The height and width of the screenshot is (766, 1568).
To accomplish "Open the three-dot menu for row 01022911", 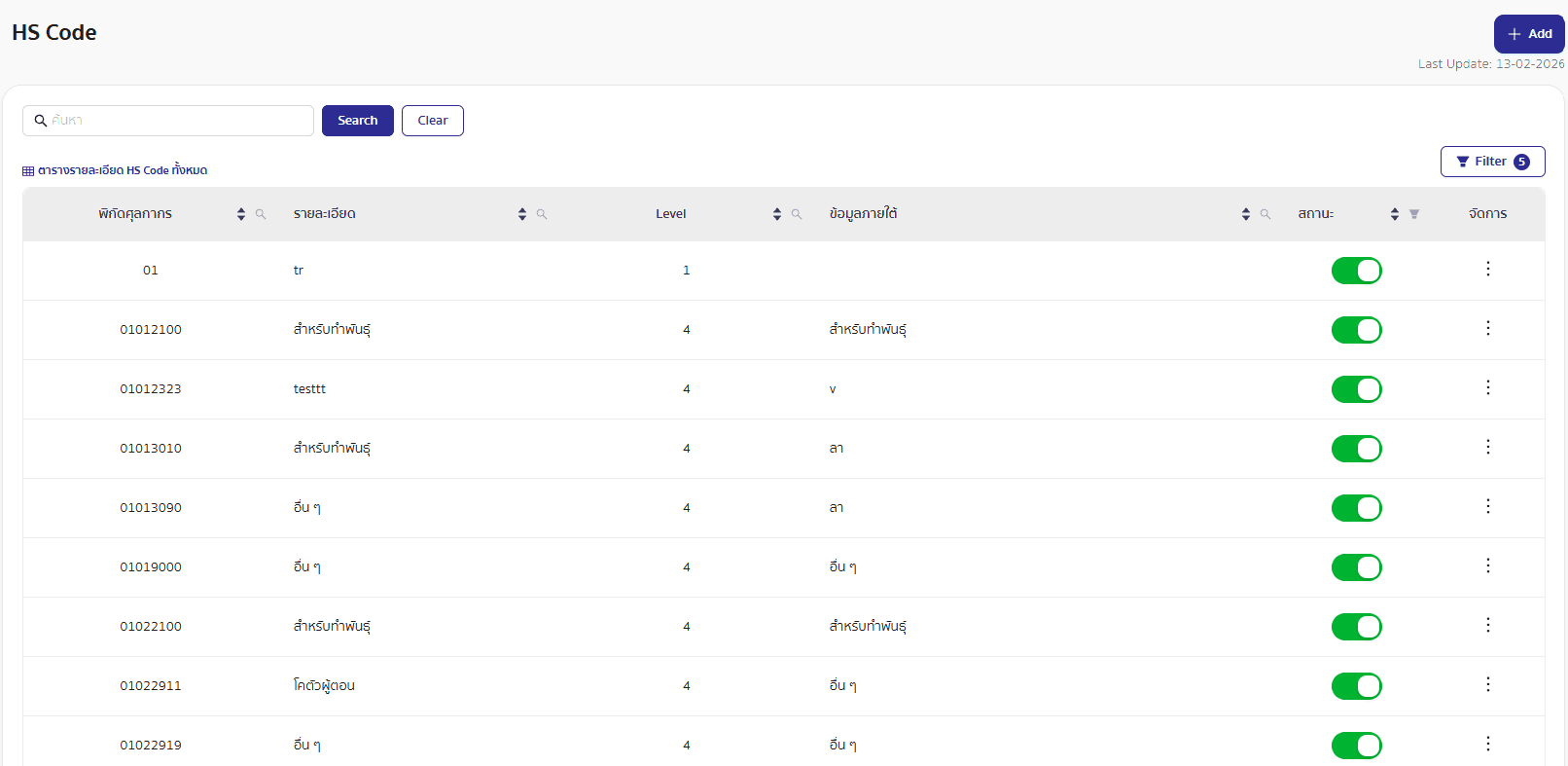I will tap(1487, 685).
